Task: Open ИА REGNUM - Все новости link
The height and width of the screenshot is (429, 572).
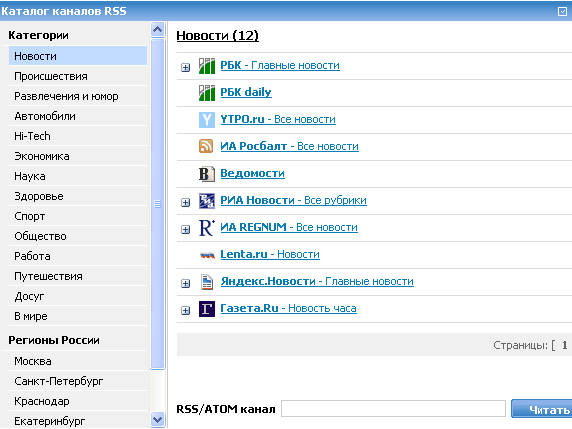Action: 289,227
